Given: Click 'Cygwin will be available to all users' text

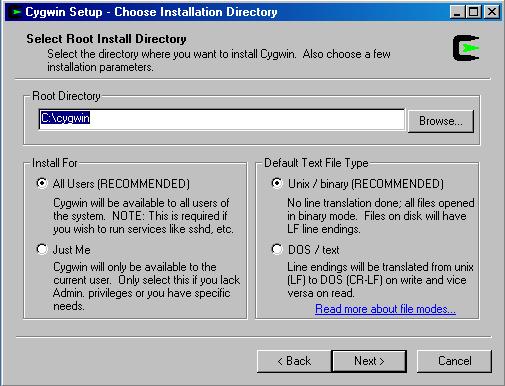Looking at the screenshot, I should 143,216.
